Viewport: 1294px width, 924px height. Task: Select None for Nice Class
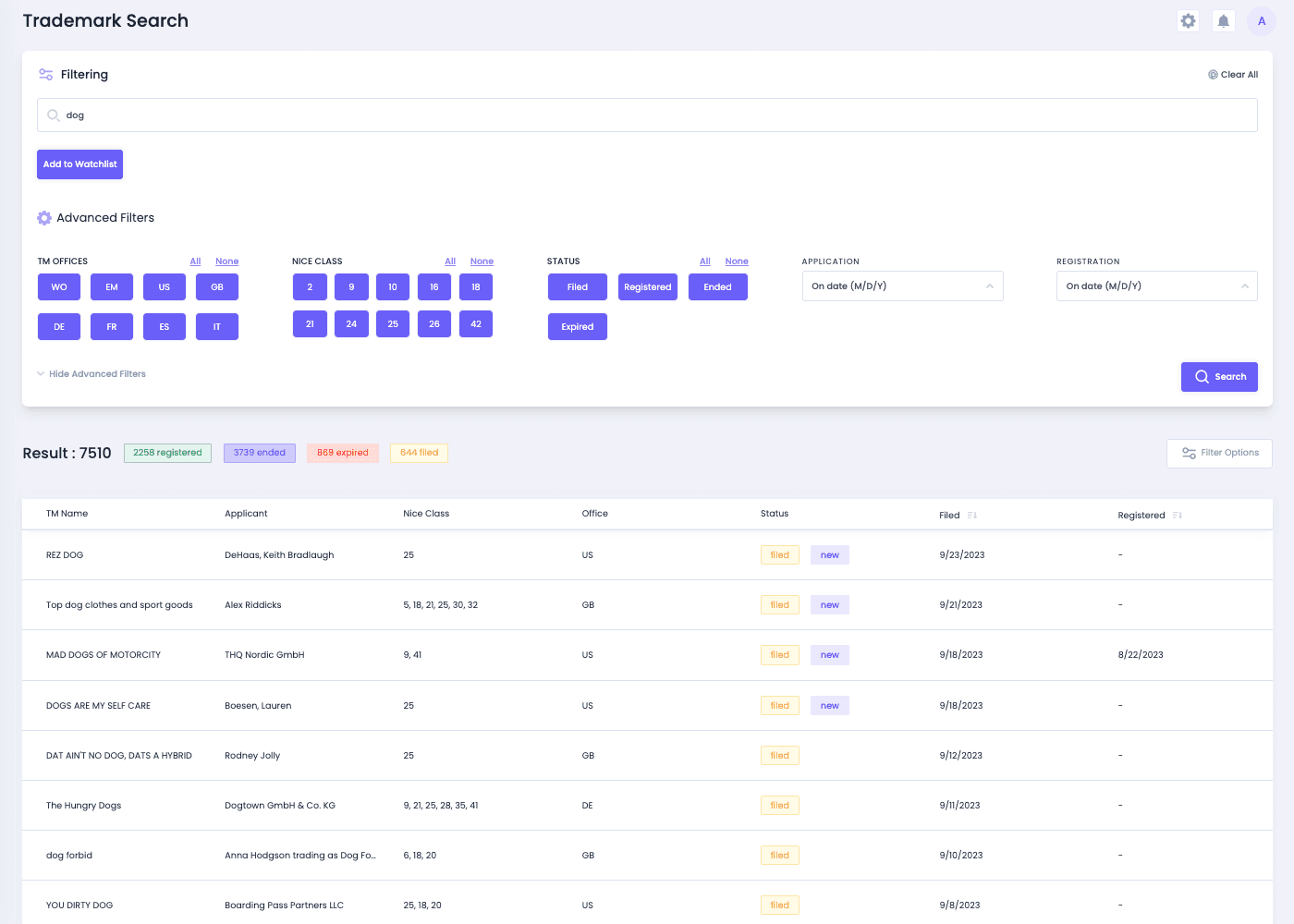pyautogui.click(x=482, y=261)
